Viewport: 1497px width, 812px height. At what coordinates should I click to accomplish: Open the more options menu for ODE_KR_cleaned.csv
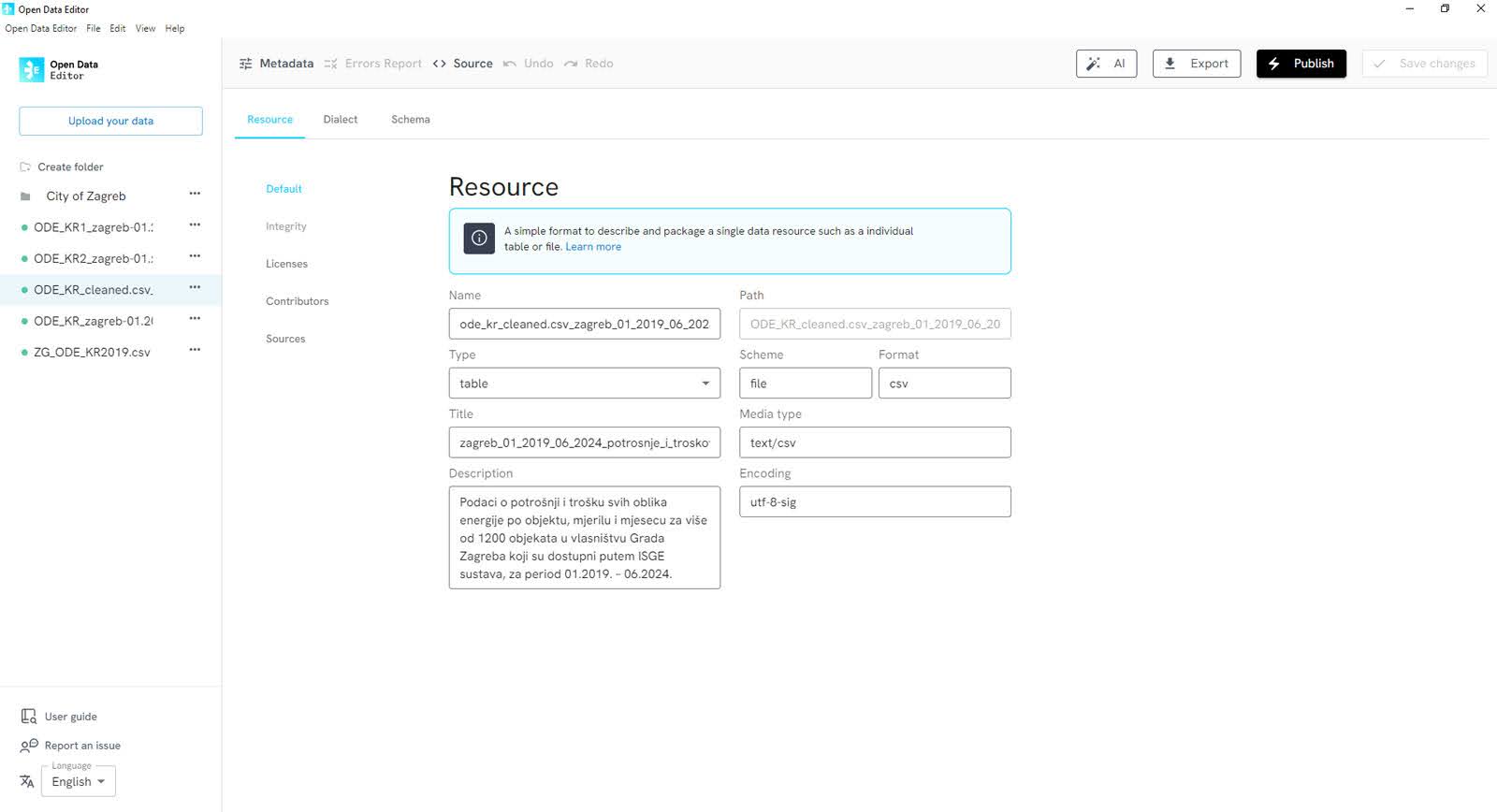point(195,288)
